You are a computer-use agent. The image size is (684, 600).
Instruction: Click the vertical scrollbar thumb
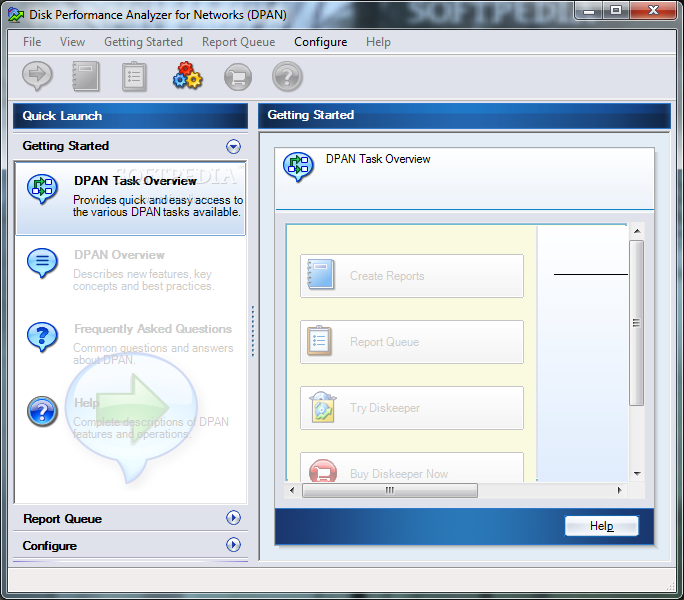click(637, 323)
